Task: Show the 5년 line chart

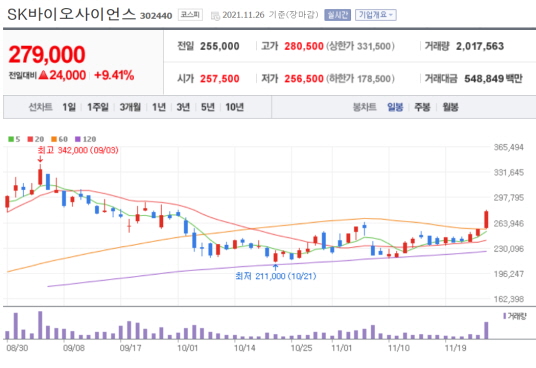Action: tap(207, 107)
